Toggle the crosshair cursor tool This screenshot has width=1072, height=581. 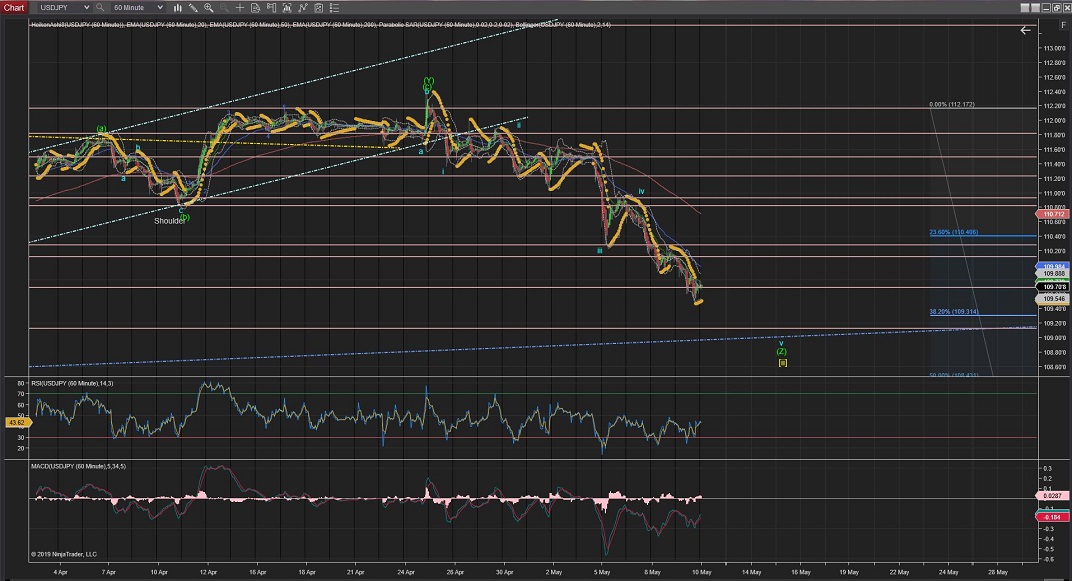pyautogui.click(x=241, y=7)
